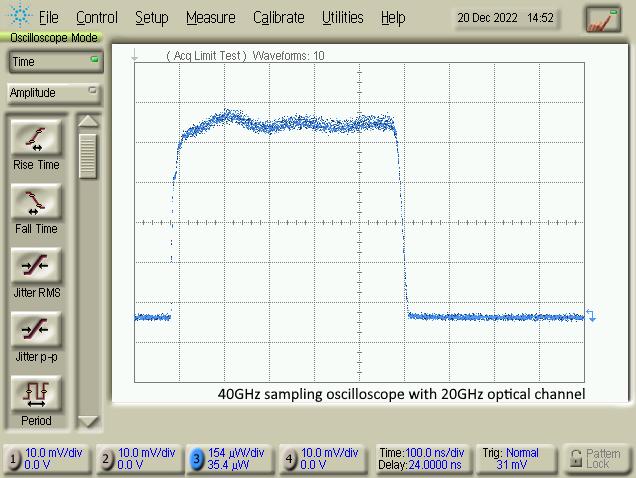The width and height of the screenshot is (636, 478).
Task: Measure Jitter p-p with its icon
Action: coord(36,329)
